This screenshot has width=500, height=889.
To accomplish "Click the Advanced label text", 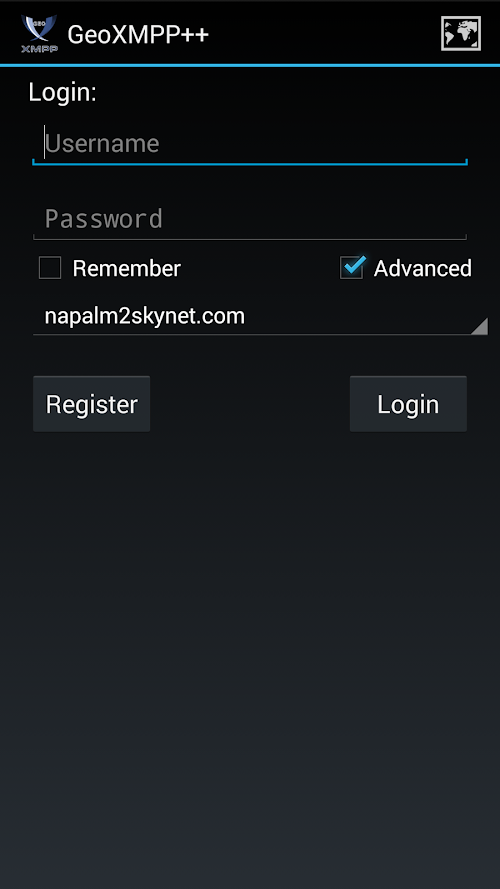I will click(x=422, y=269).
